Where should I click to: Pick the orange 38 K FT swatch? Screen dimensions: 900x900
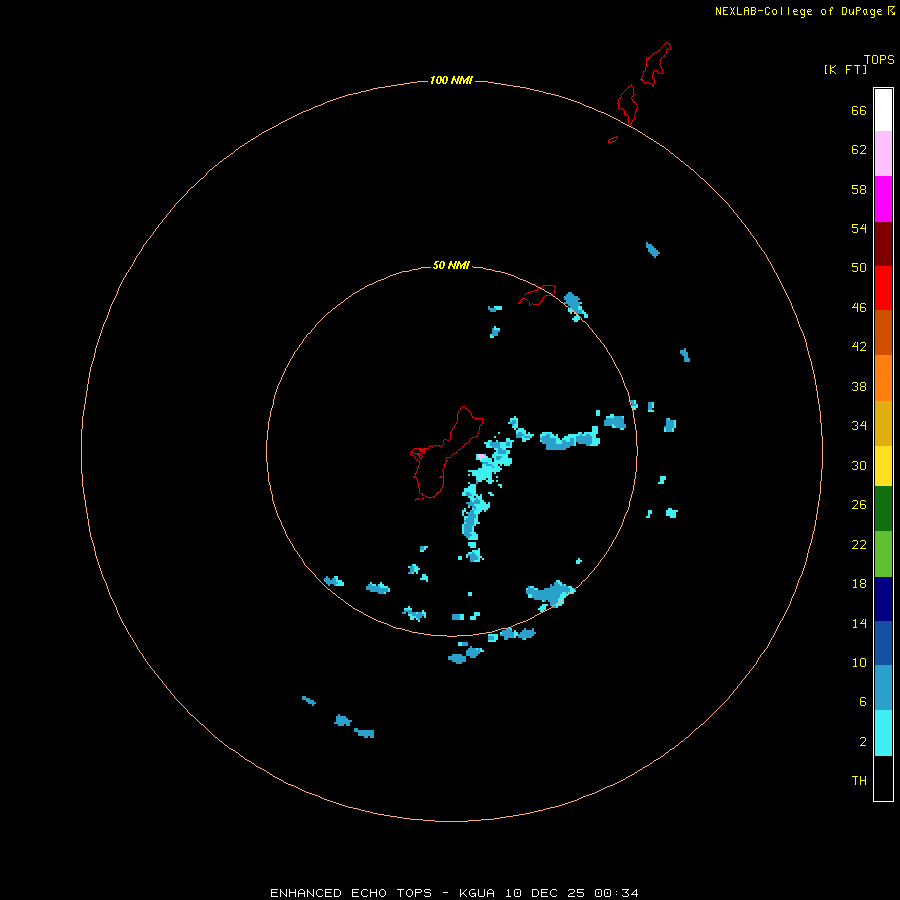(x=883, y=378)
